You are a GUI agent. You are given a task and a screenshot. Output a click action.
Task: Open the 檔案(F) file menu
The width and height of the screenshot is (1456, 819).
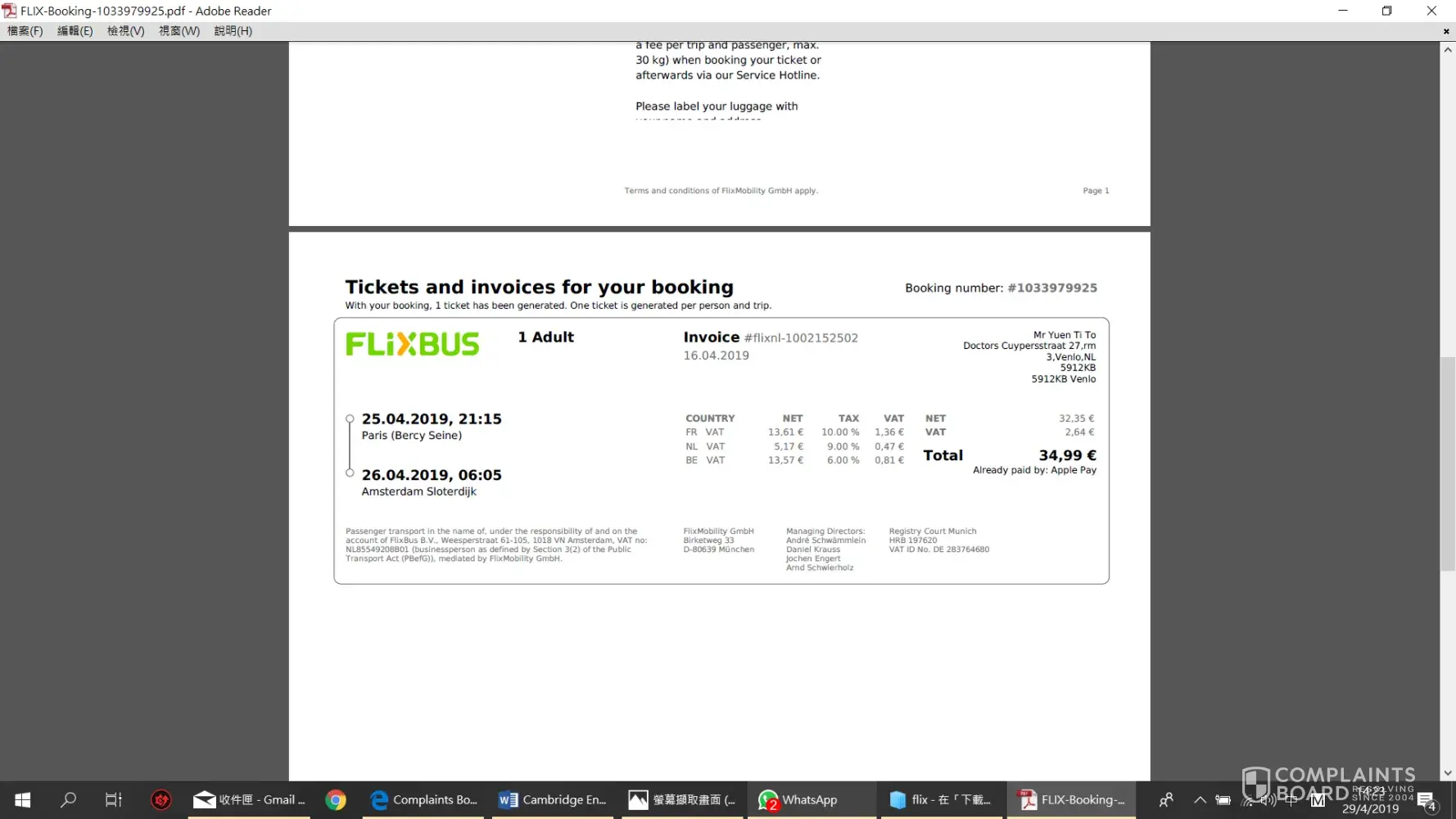pyautogui.click(x=25, y=31)
